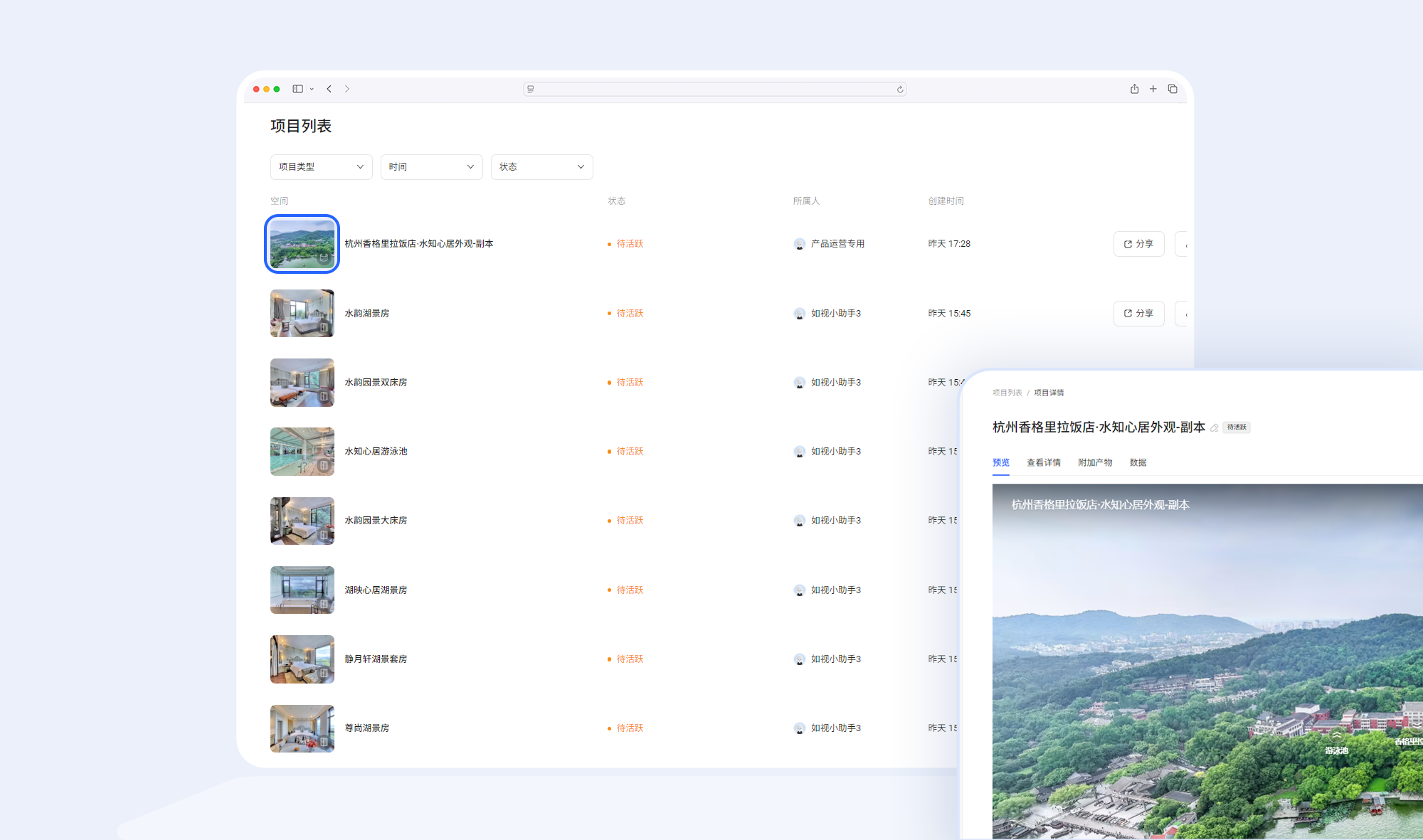Open the 附加产物 tab
1423x840 pixels.
pos(1095,462)
